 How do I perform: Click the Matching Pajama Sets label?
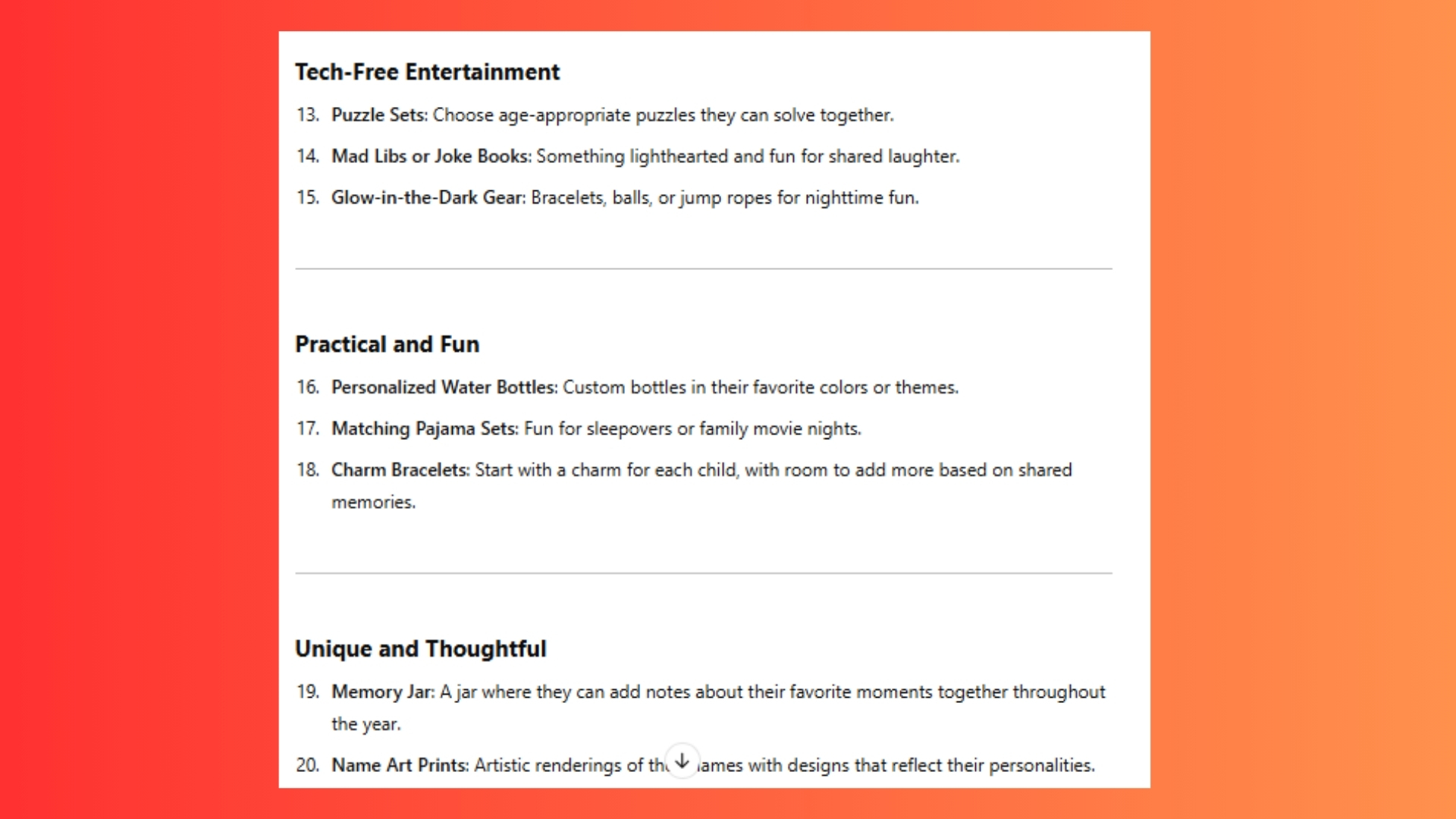click(x=425, y=429)
